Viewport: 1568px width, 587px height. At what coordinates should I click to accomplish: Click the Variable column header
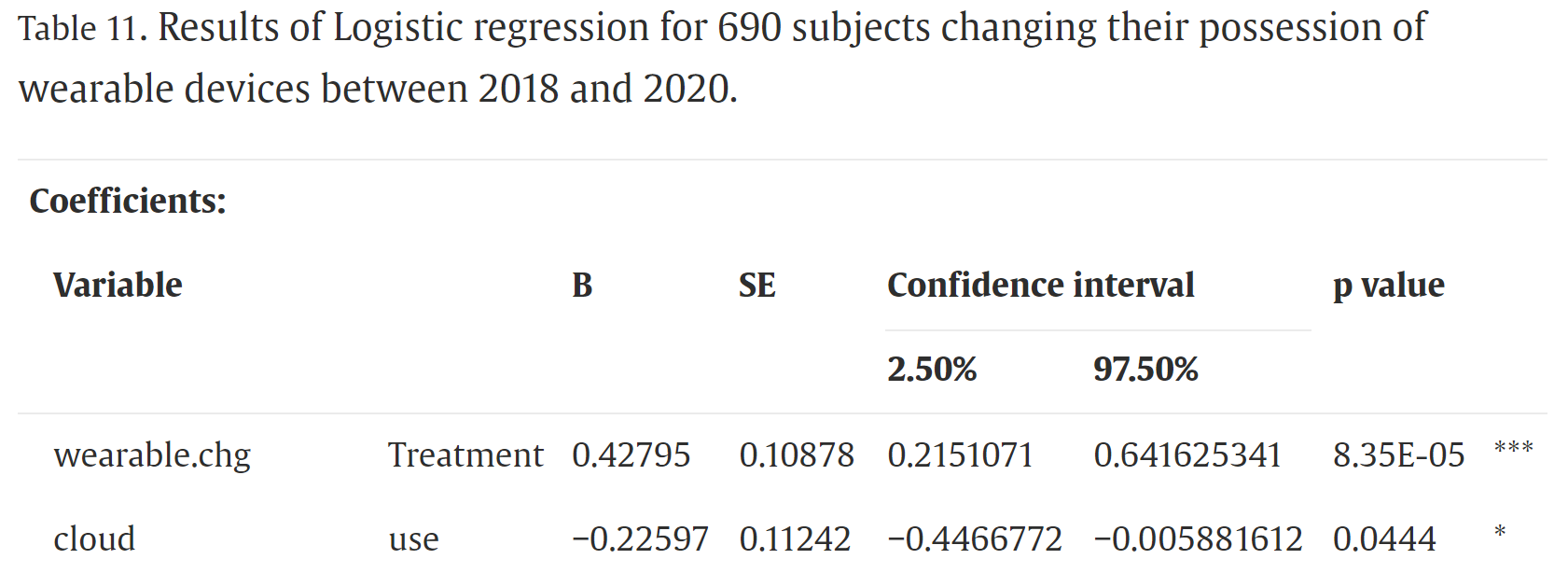click(x=118, y=285)
